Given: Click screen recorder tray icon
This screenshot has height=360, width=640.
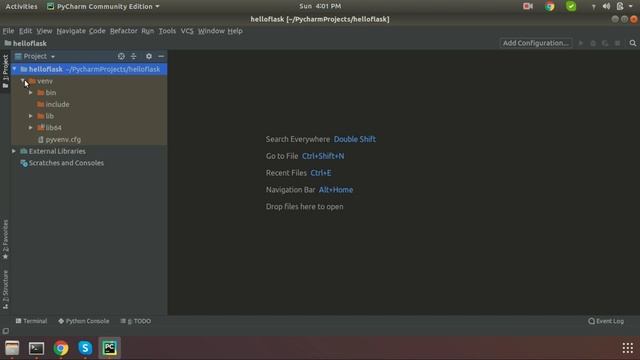Looking at the screenshot, I should point(528,6).
